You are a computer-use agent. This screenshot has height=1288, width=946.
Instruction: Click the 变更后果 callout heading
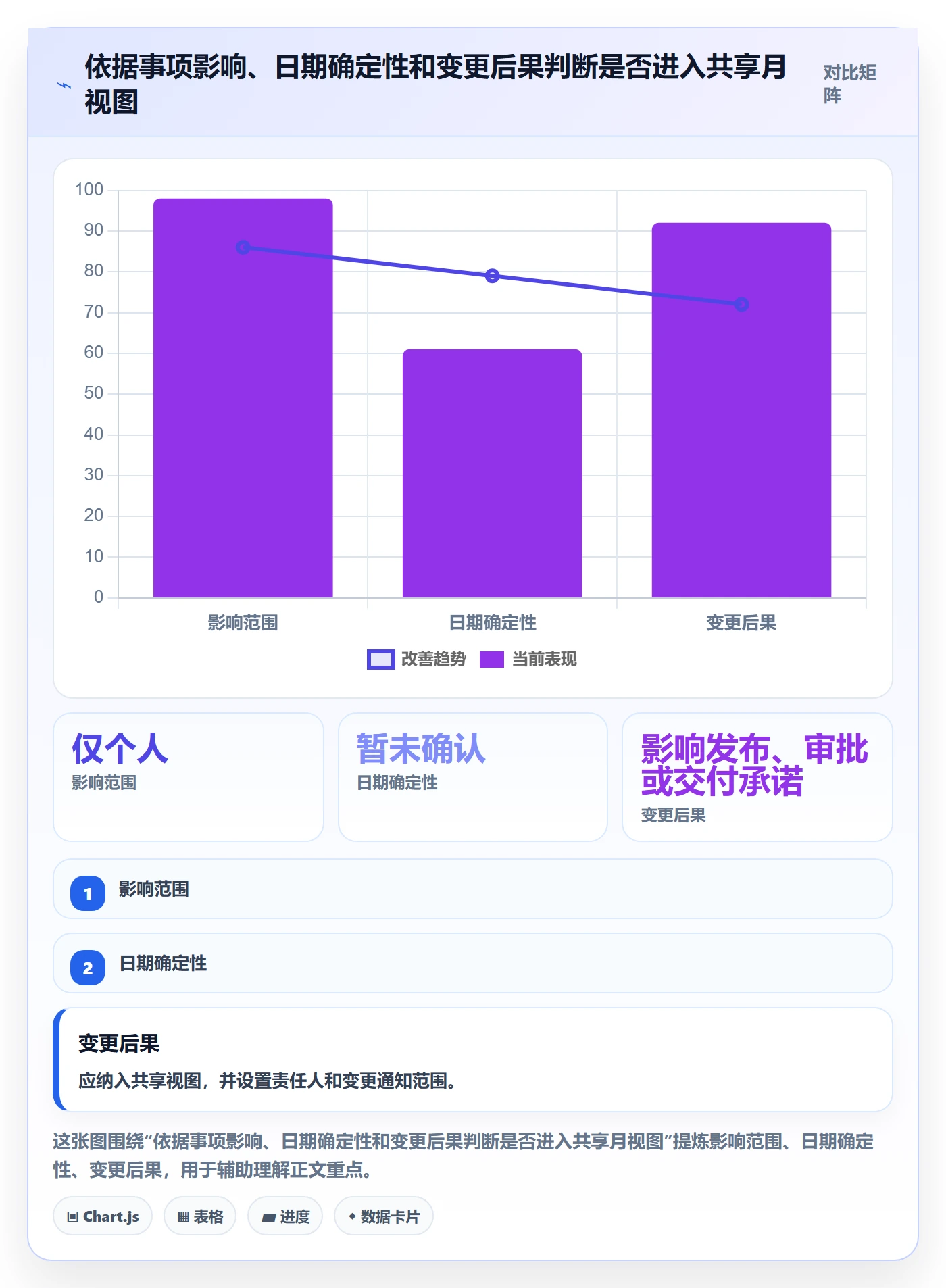119,1044
